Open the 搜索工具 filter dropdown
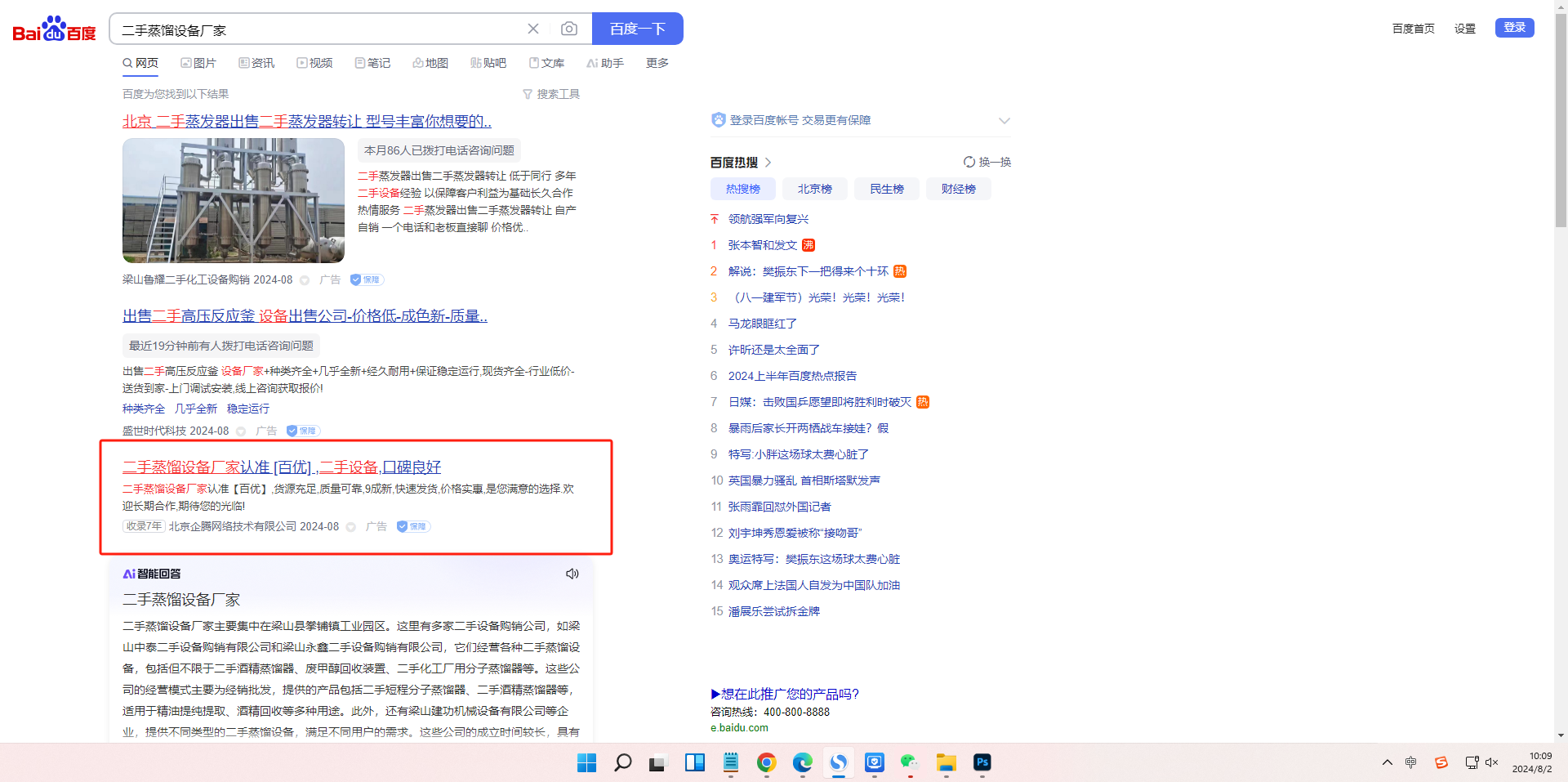This screenshot has height=782, width=1568. click(551, 94)
